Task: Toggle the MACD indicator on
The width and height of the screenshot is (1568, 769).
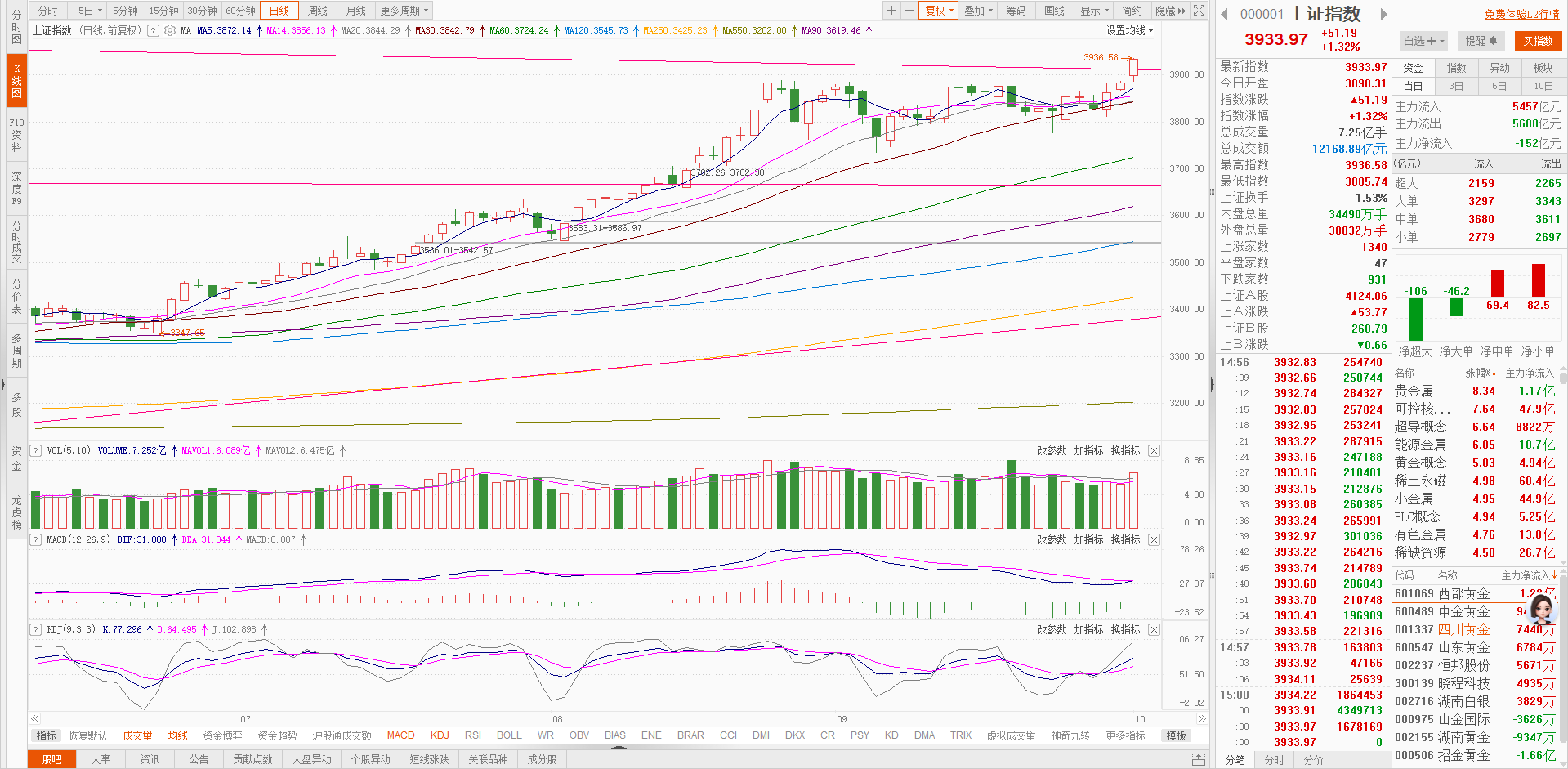Action: tap(400, 735)
